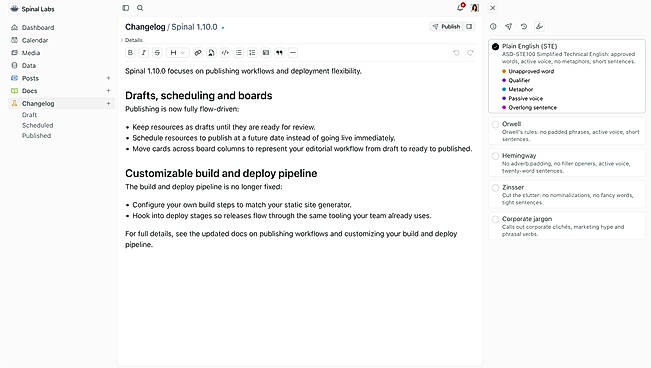Open Posts in the sidebar
The width and height of the screenshot is (651, 368).
[56, 78]
